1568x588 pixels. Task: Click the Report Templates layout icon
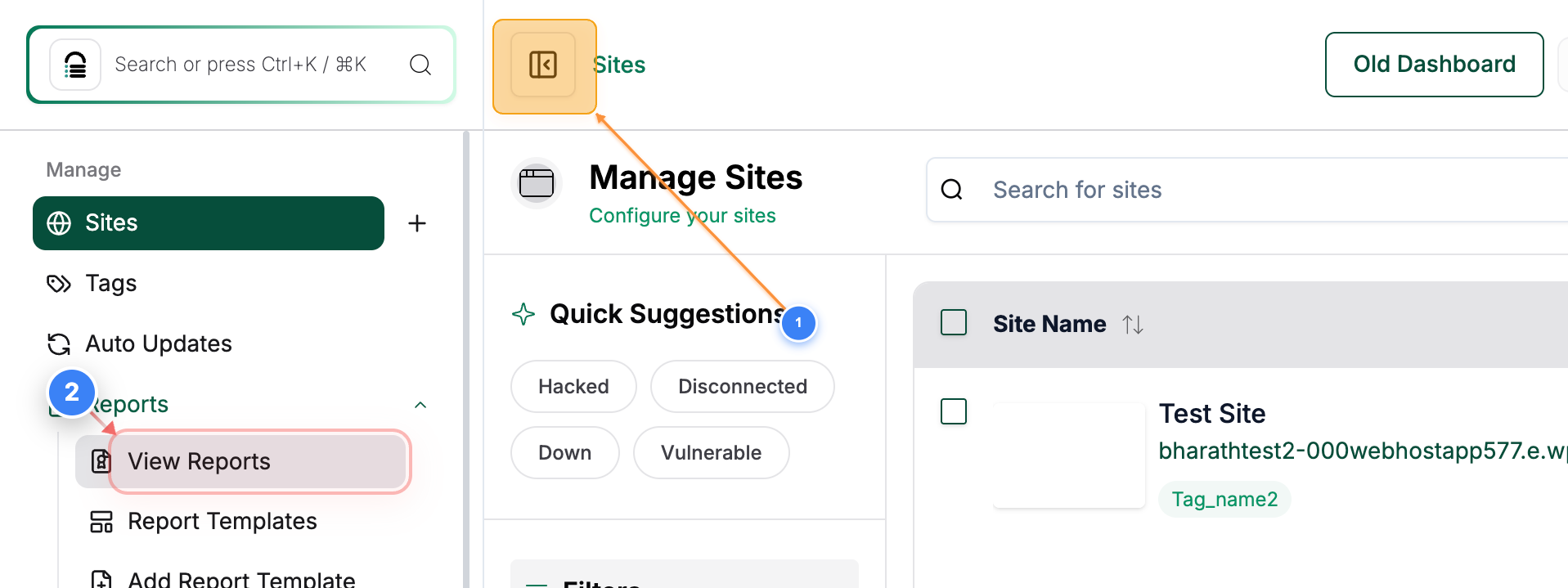100,521
